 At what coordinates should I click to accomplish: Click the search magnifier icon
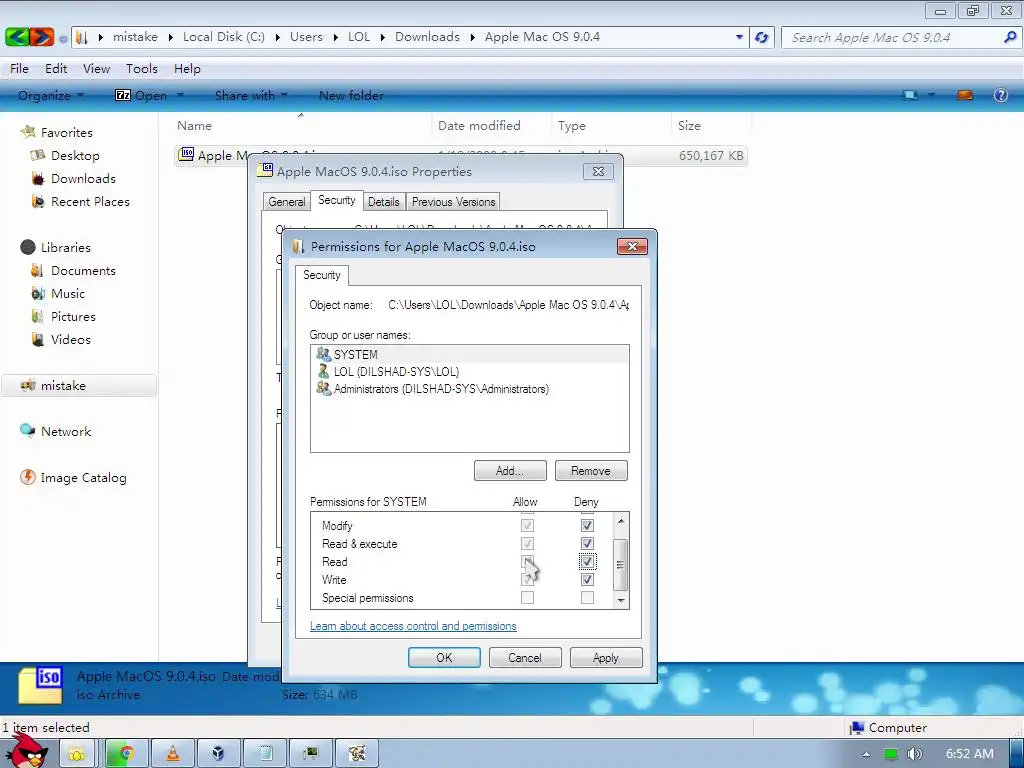tap(1010, 37)
